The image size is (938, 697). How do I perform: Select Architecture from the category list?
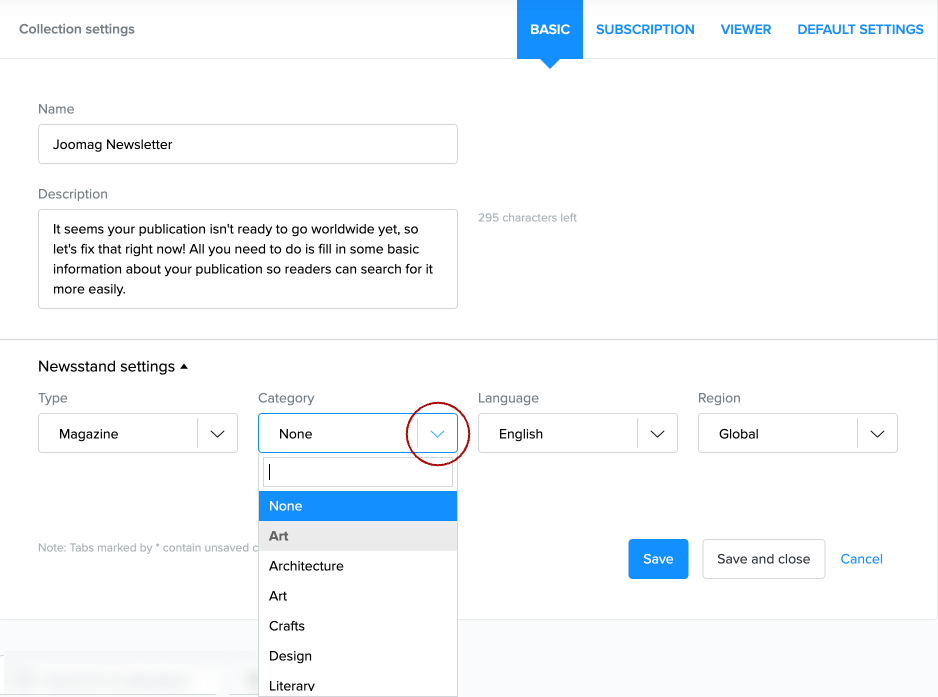[x=306, y=566]
